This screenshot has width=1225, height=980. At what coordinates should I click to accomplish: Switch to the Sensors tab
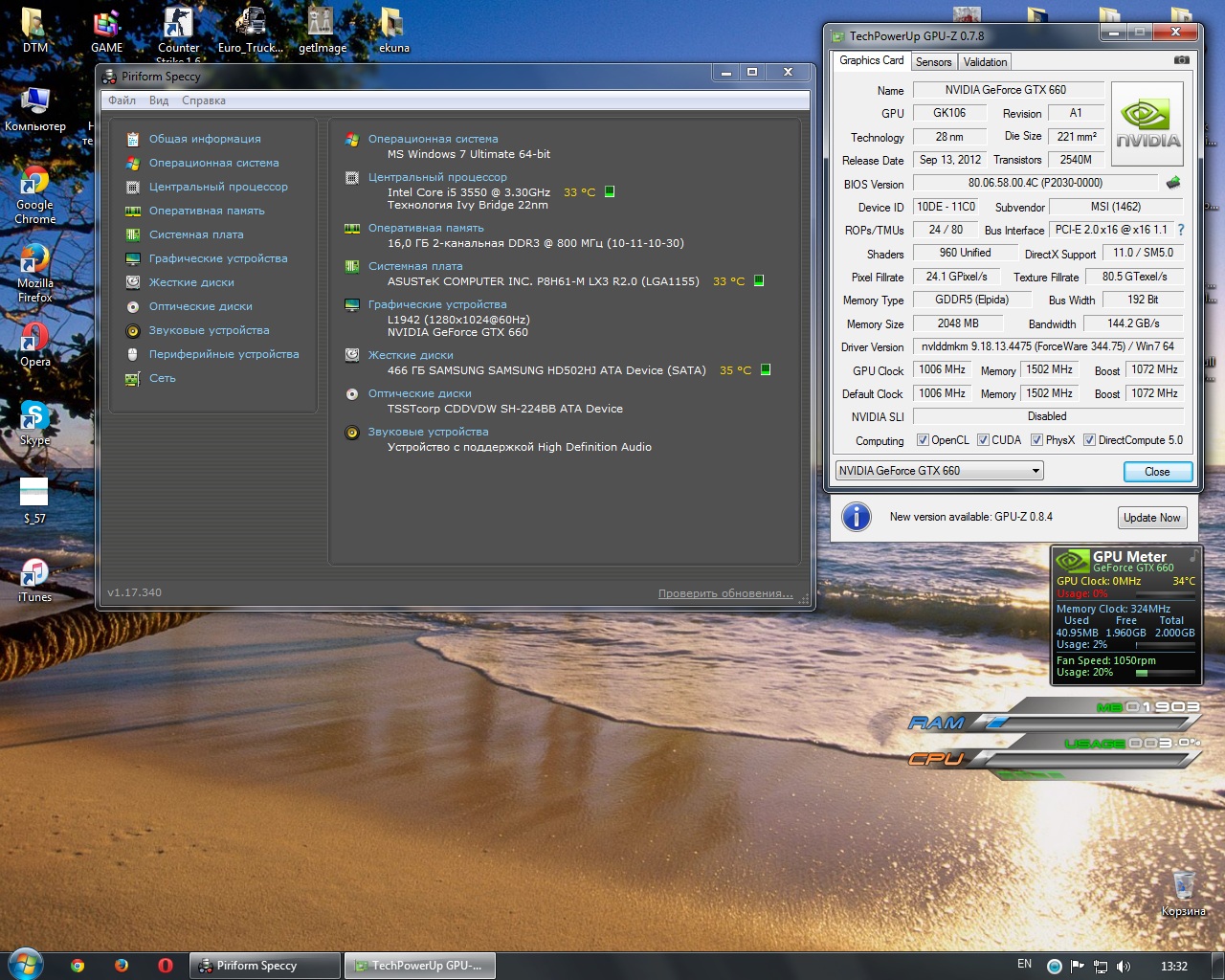(x=933, y=62)
